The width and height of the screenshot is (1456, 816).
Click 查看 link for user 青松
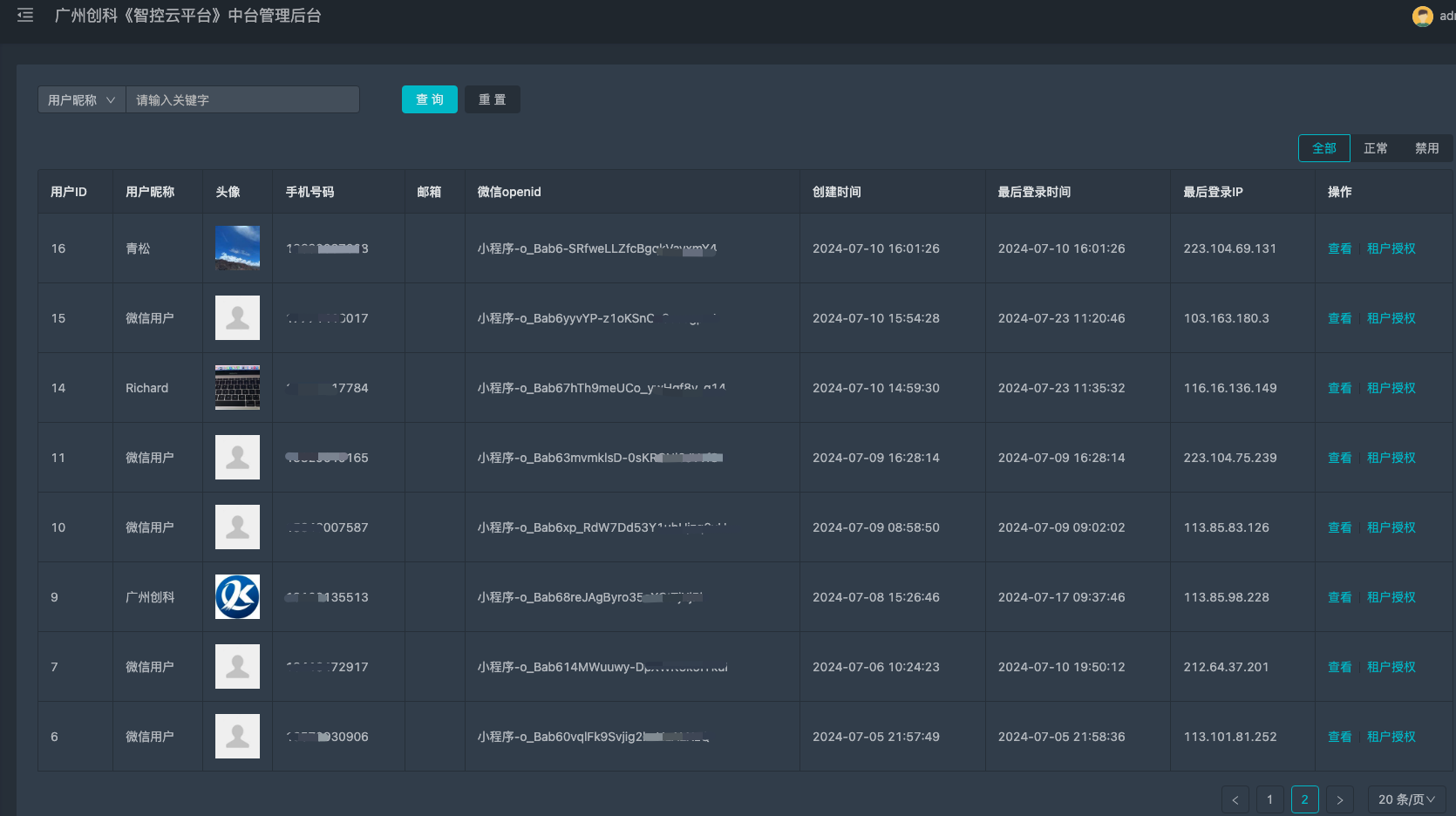[x=1339, y=248]
